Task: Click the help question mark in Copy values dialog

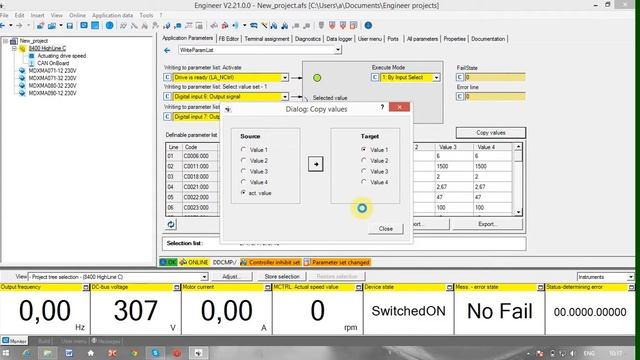Action: point(382,107)
